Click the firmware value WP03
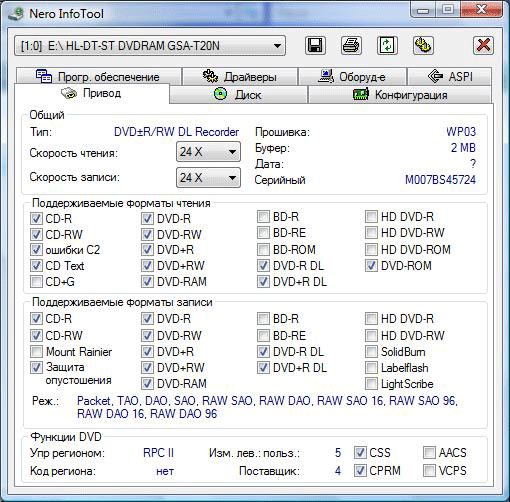 point(461,132)
